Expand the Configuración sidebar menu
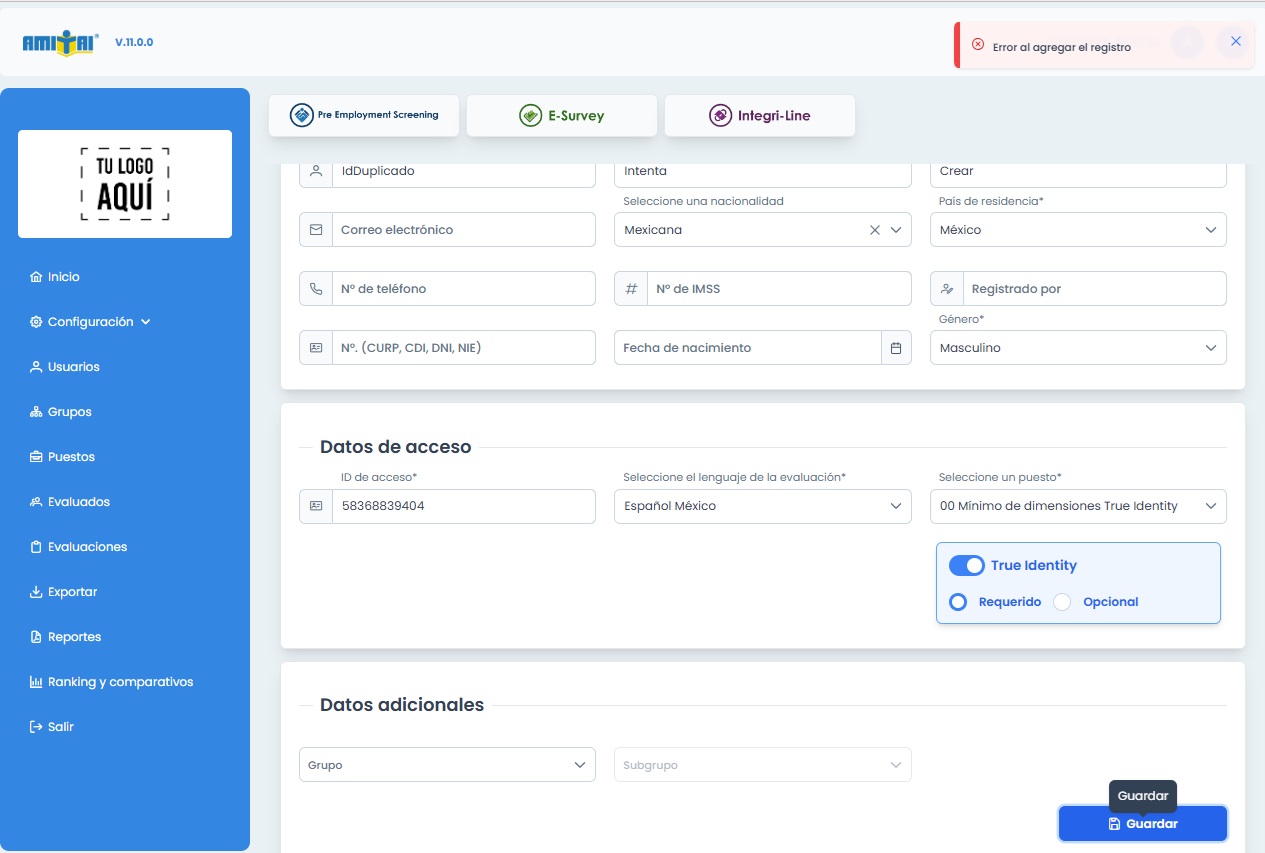Image resolution: width=1265 pixels, height=853 pixels. pyautogui.click(x=90, y=322)
